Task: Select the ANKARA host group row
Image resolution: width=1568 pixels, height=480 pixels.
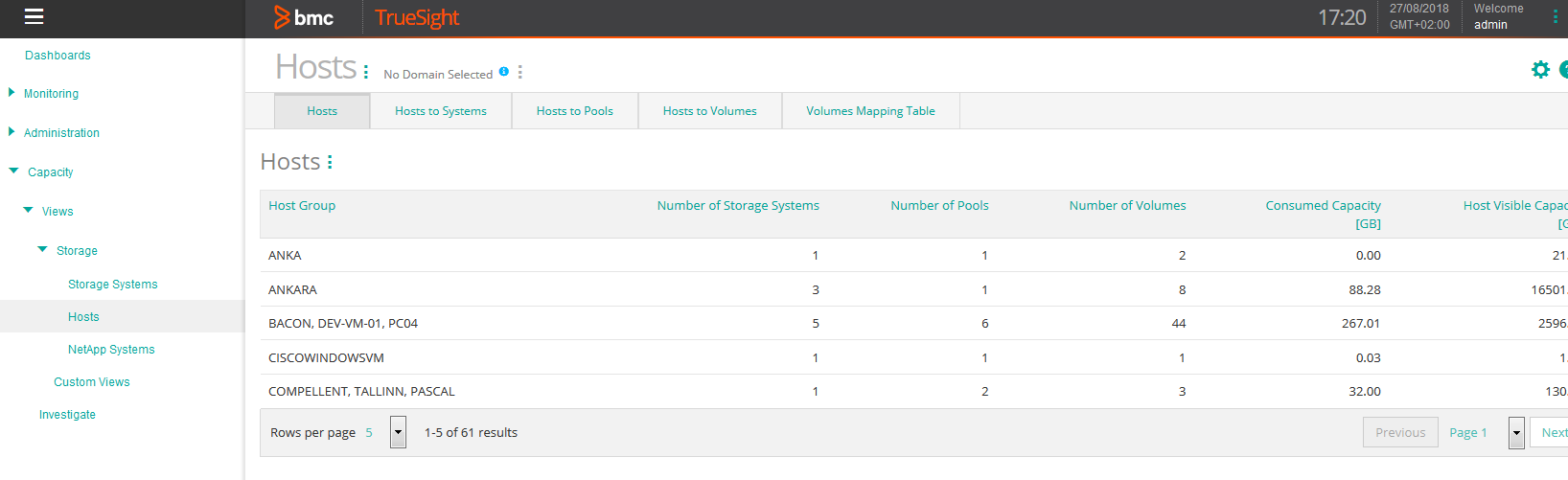Action: pyautogui.click(x=913, y=289)
